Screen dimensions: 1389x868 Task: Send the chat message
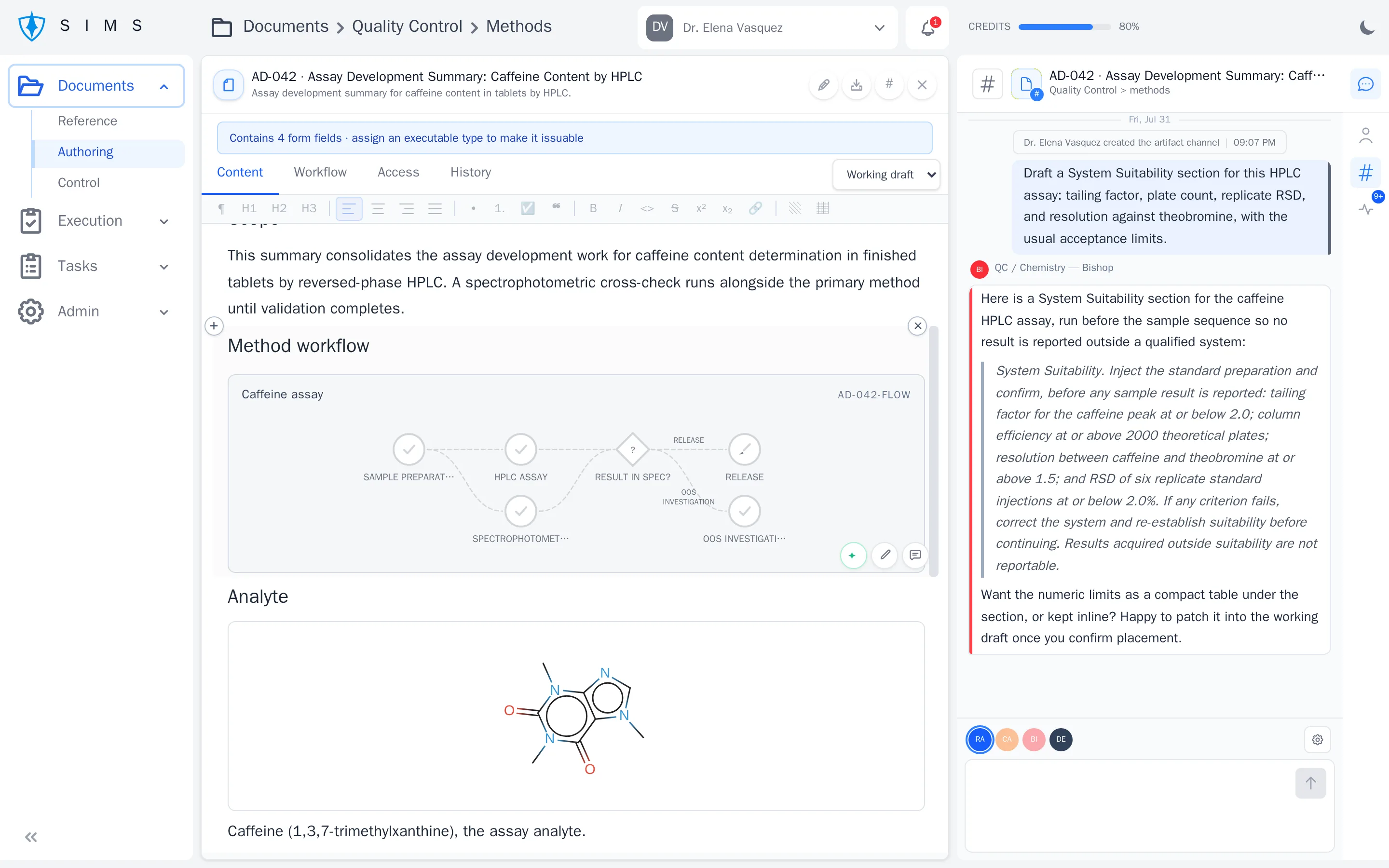tap(1310, 783)
